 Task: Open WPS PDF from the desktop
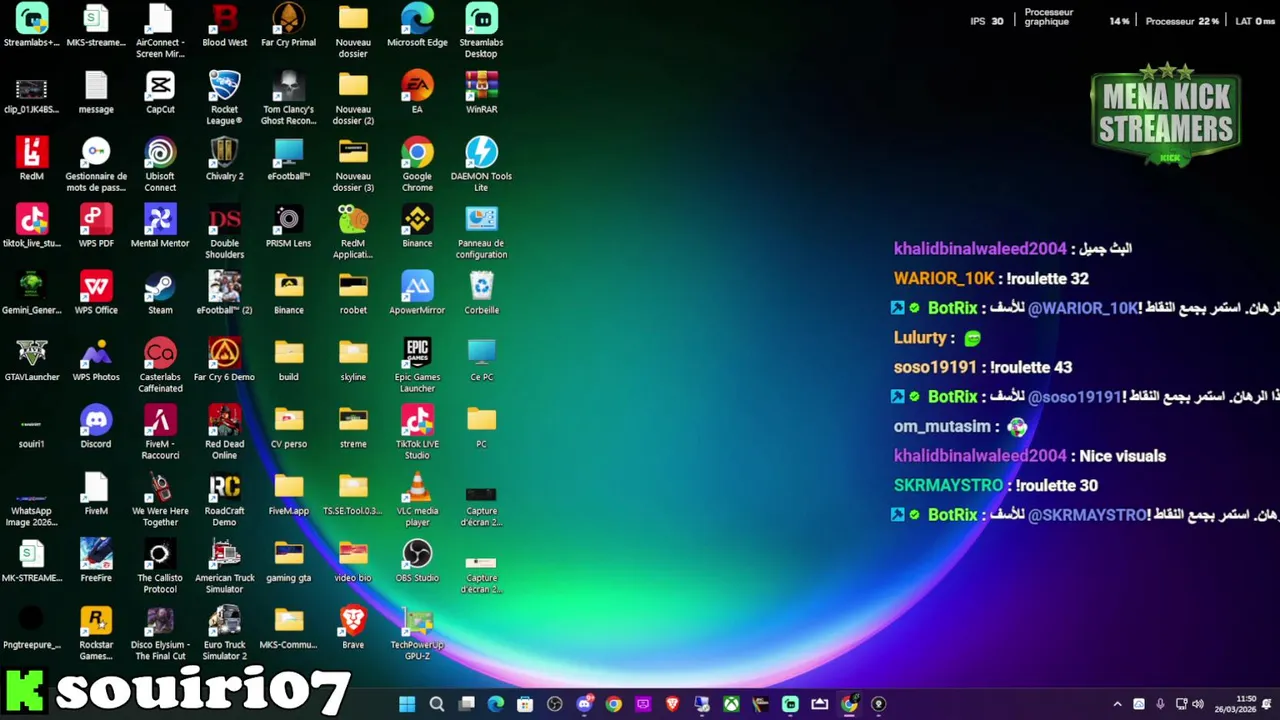click(96, 228)
